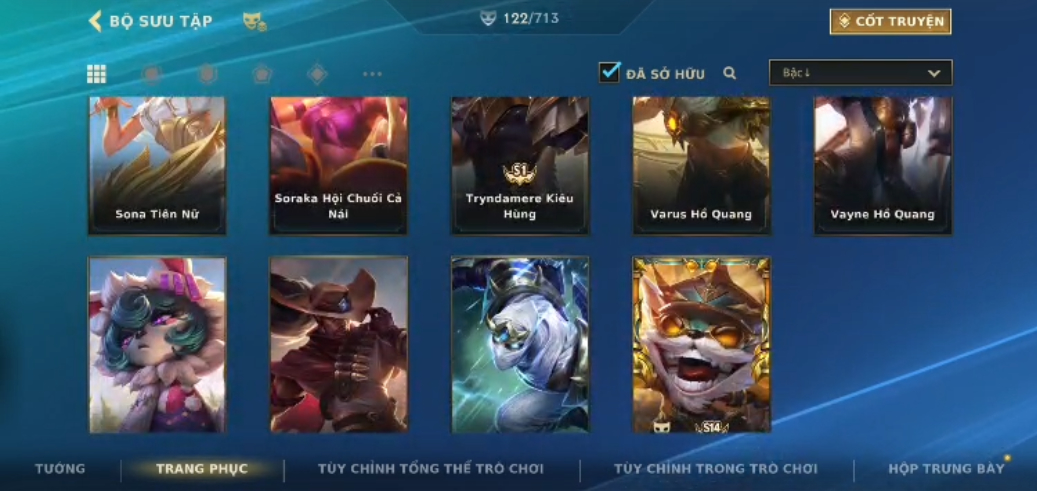
Task: Select the diamond rarity filter icon
Action: [317, 74]
